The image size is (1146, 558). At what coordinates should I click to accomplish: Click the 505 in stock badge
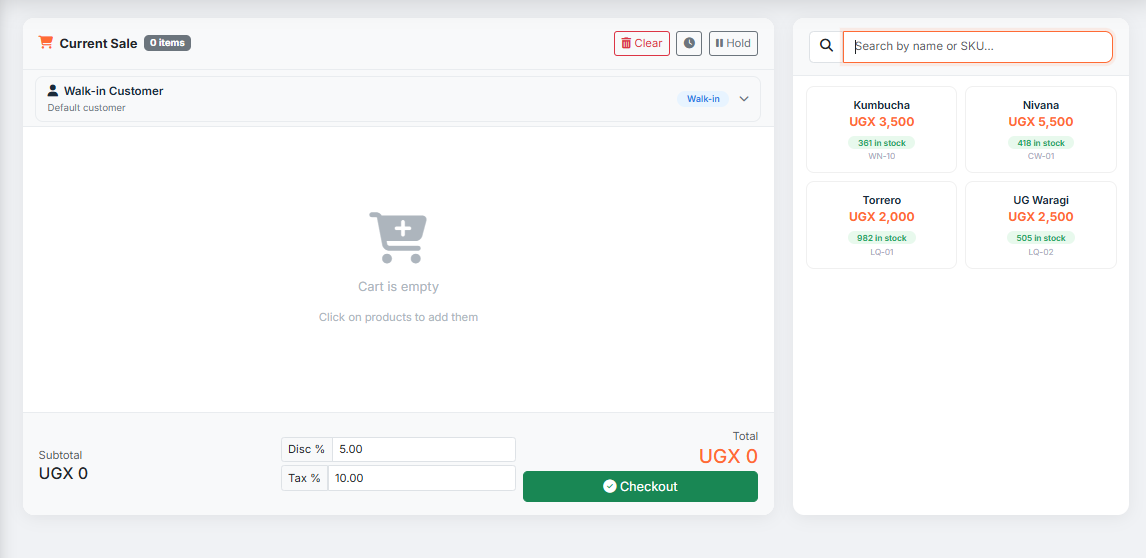point(1041,238)
